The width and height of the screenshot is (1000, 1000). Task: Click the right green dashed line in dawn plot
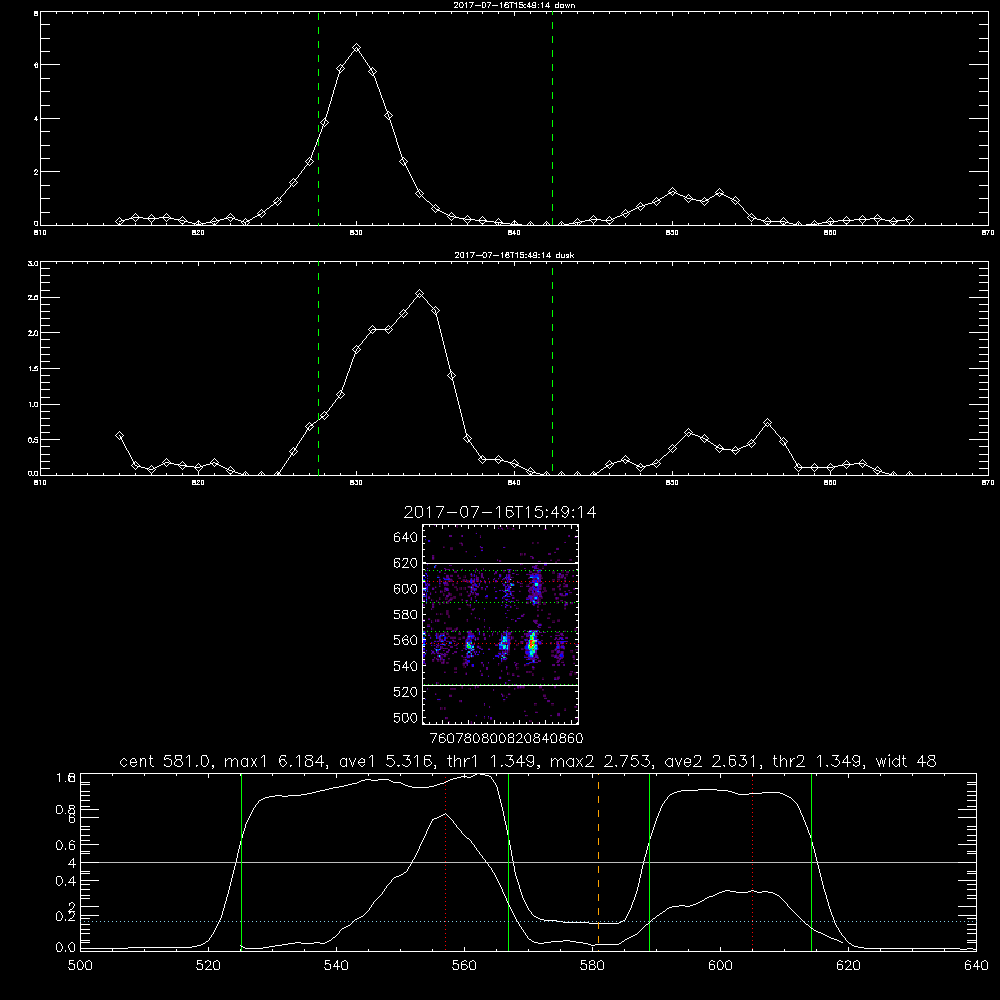(x=552, y=118)
